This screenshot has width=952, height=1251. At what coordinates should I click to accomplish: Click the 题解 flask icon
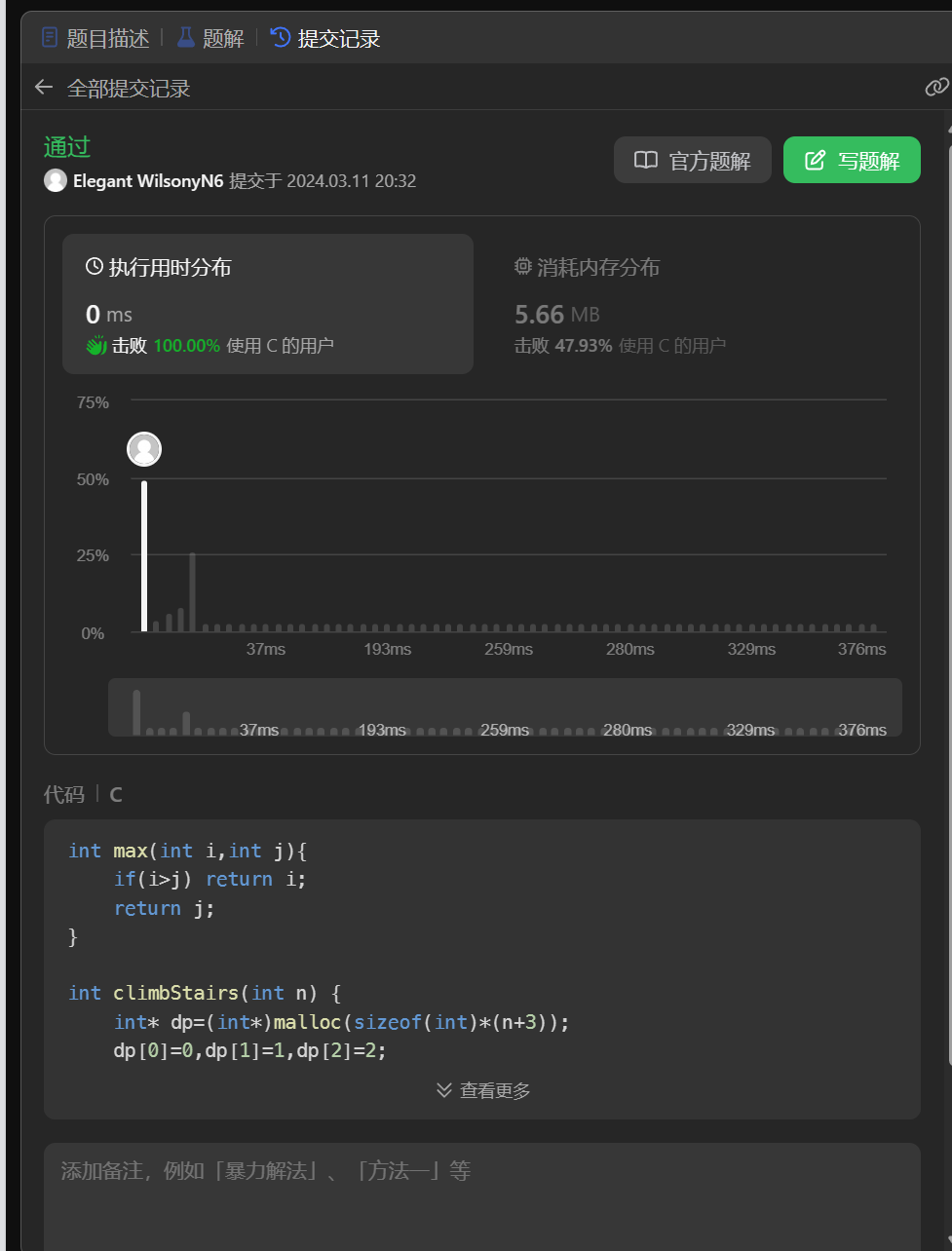[185, 38]
